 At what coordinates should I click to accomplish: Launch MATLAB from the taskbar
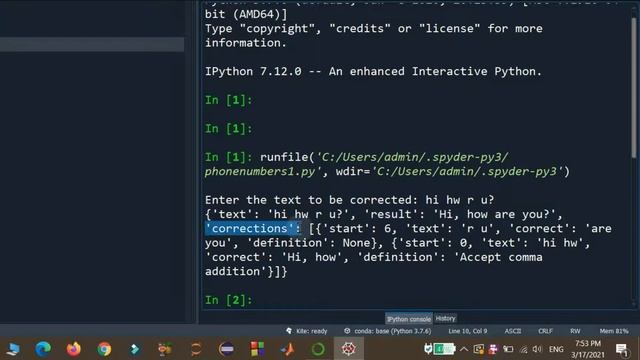tap(288, 349)
